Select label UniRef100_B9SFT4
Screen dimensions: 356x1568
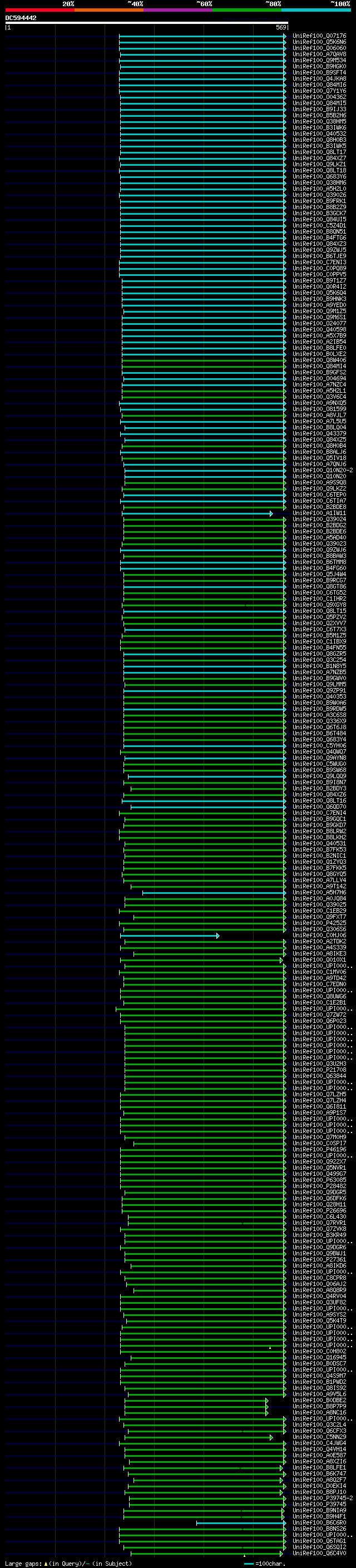tap(319, 72)
